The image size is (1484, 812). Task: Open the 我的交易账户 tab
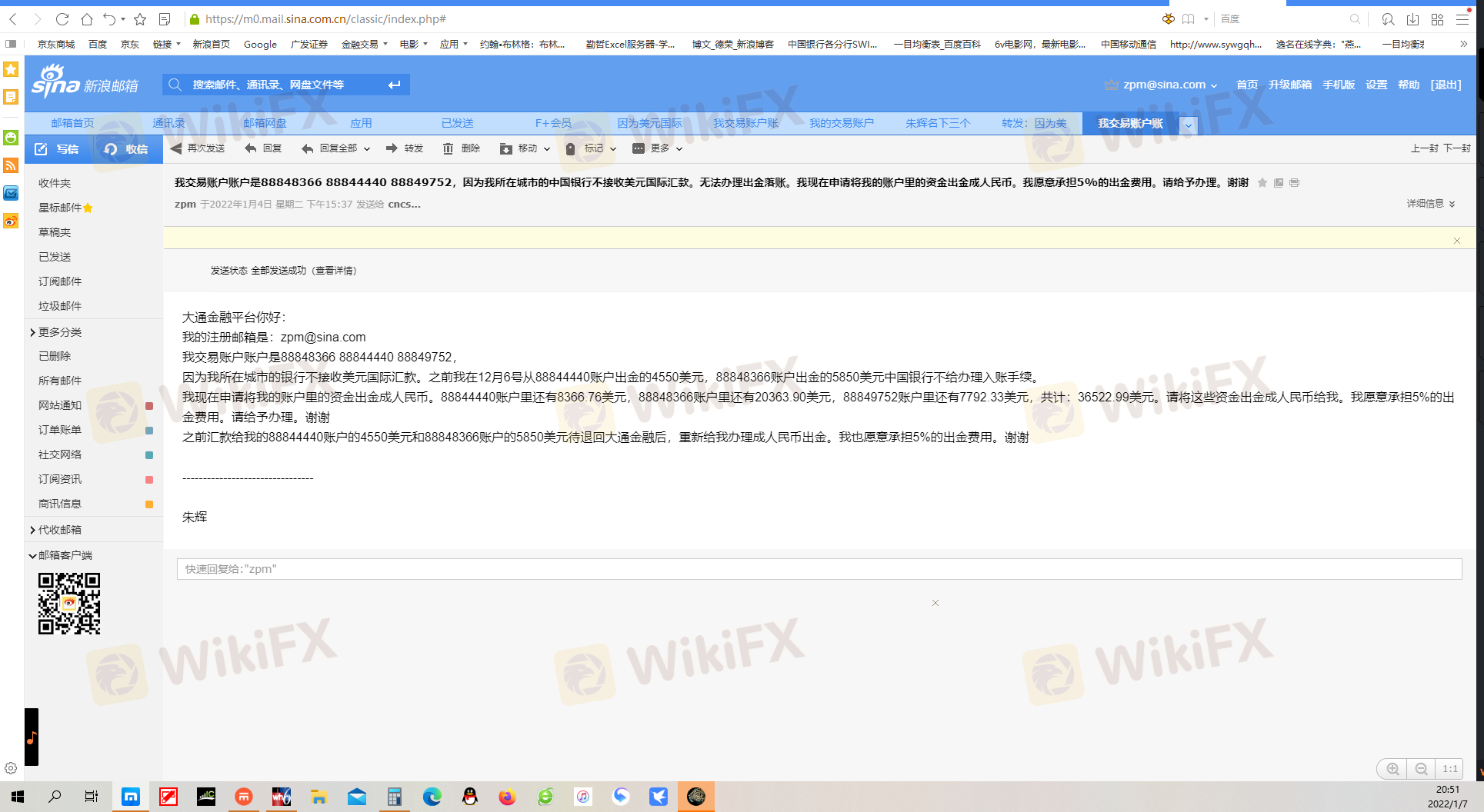[842, 123]
